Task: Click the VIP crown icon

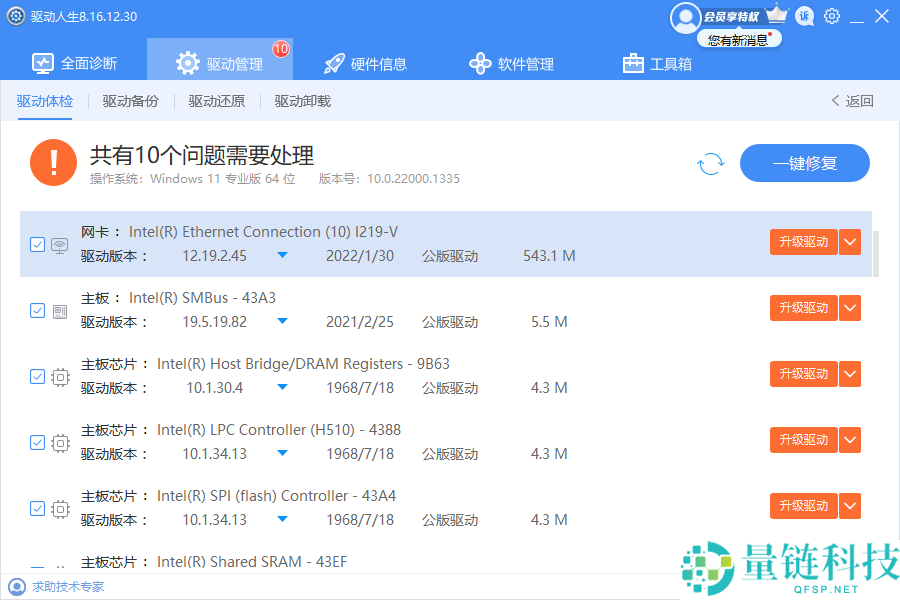Action: point(777,14)
